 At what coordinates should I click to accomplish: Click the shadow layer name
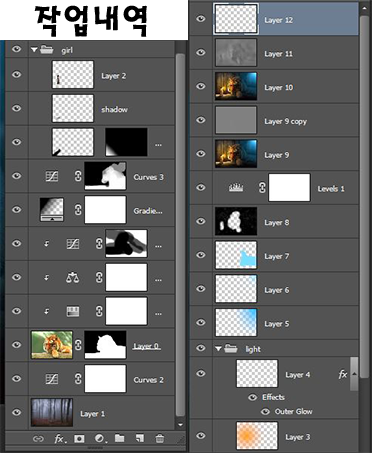[x=114, y=109]
